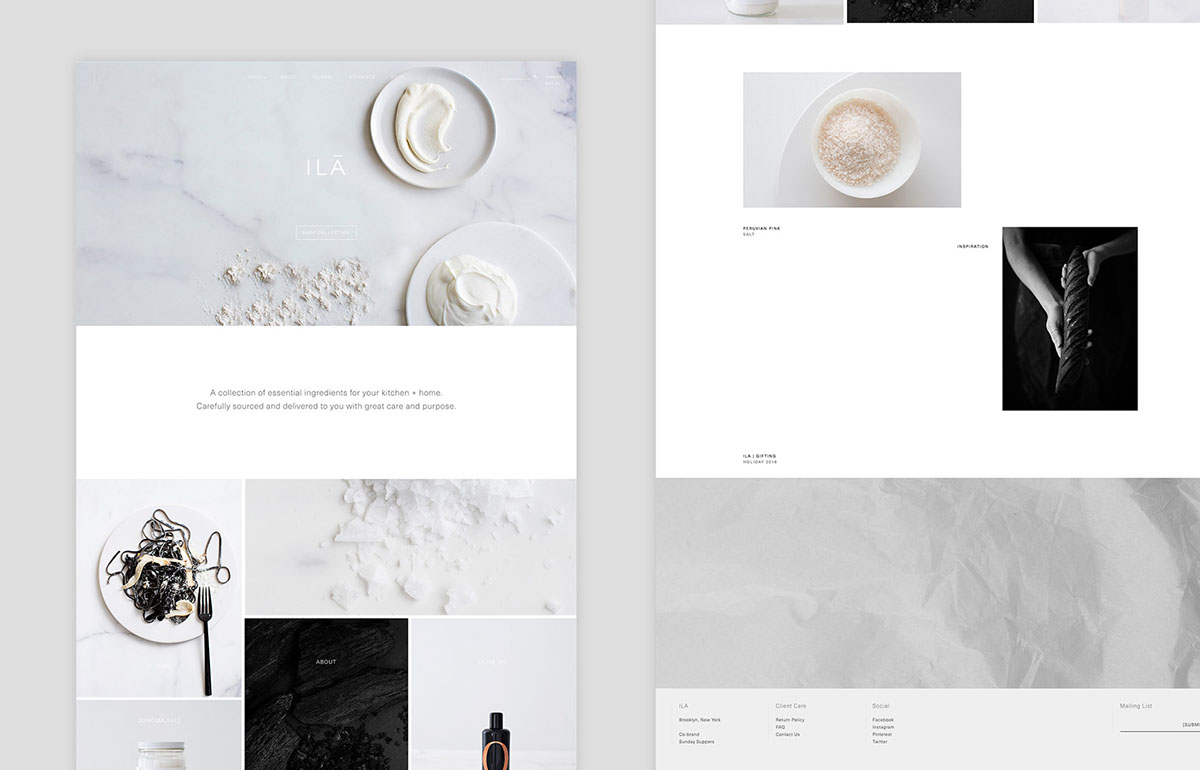Click the Contact Us footer link
This screenshot has width=1200, height=770.
point(788,734)
